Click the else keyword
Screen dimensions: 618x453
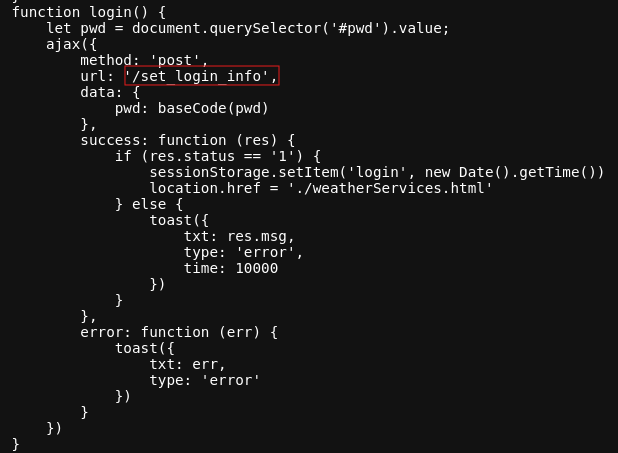click(148, 204)
